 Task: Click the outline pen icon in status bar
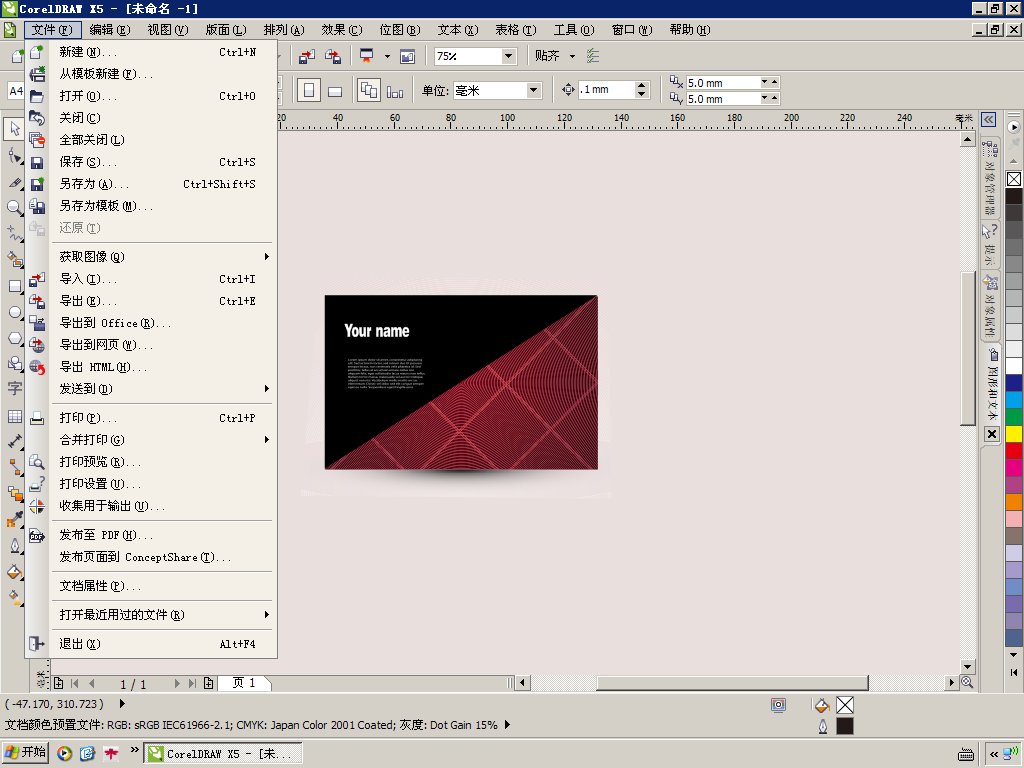tap(823, 726)
